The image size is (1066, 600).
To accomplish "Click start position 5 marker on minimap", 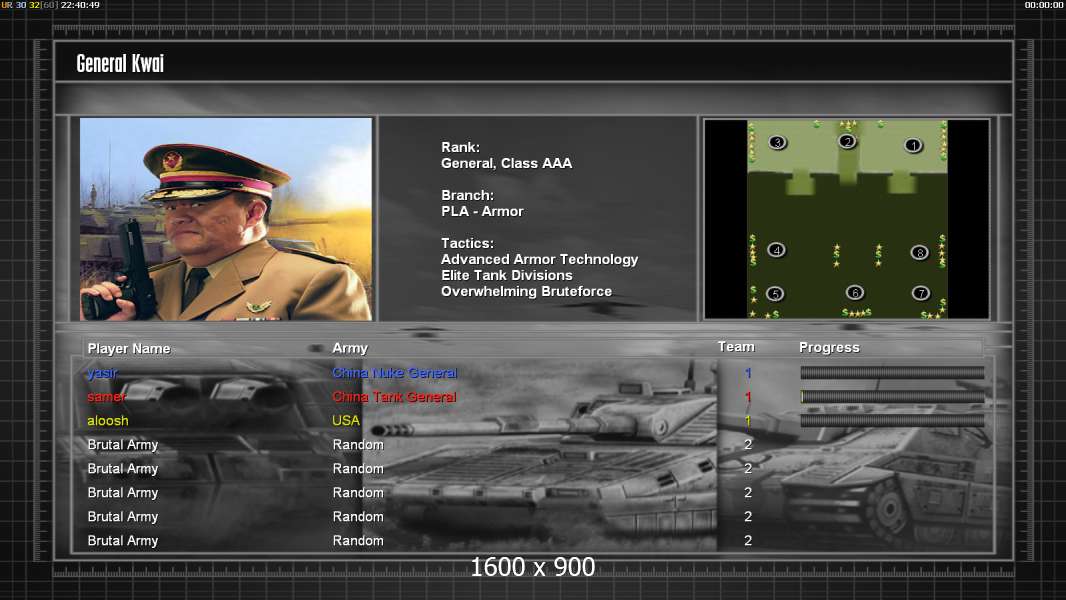I will click(775, 294).
